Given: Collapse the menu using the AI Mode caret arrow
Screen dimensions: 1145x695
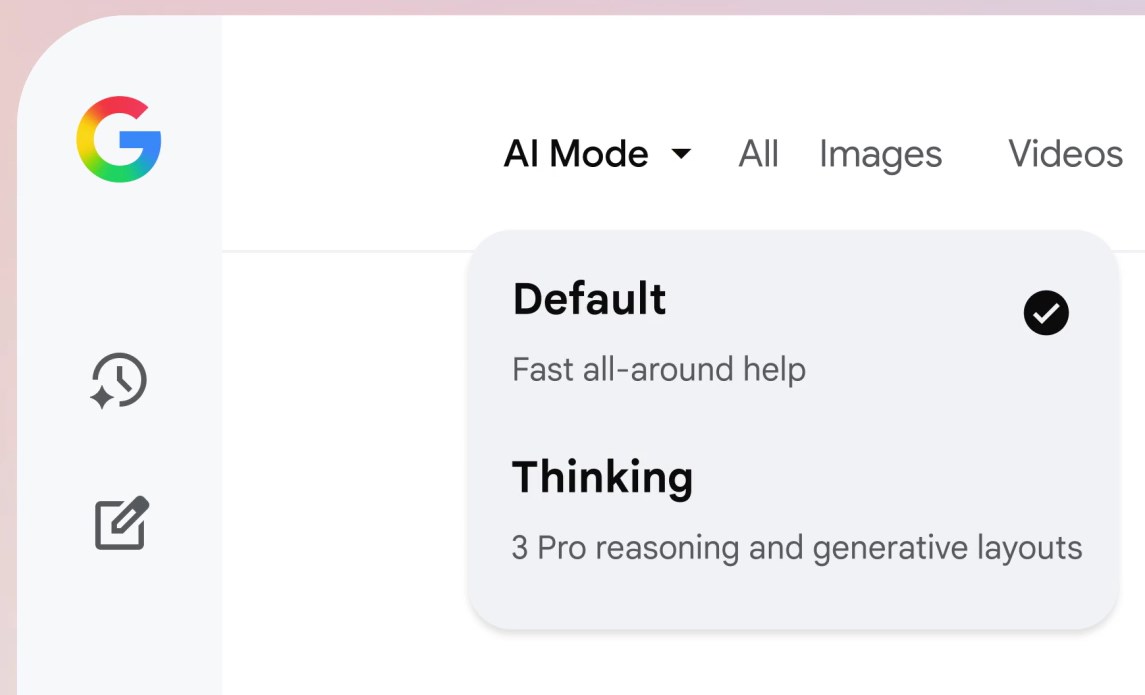Looking at the screenshot, I should coord(681,154).
